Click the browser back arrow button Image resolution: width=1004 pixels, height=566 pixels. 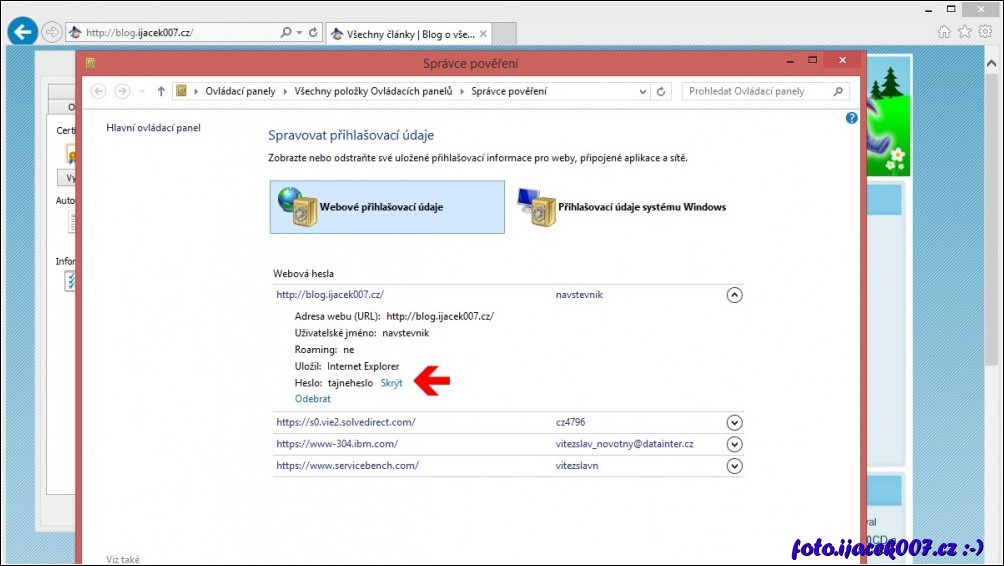coord(22,31)
